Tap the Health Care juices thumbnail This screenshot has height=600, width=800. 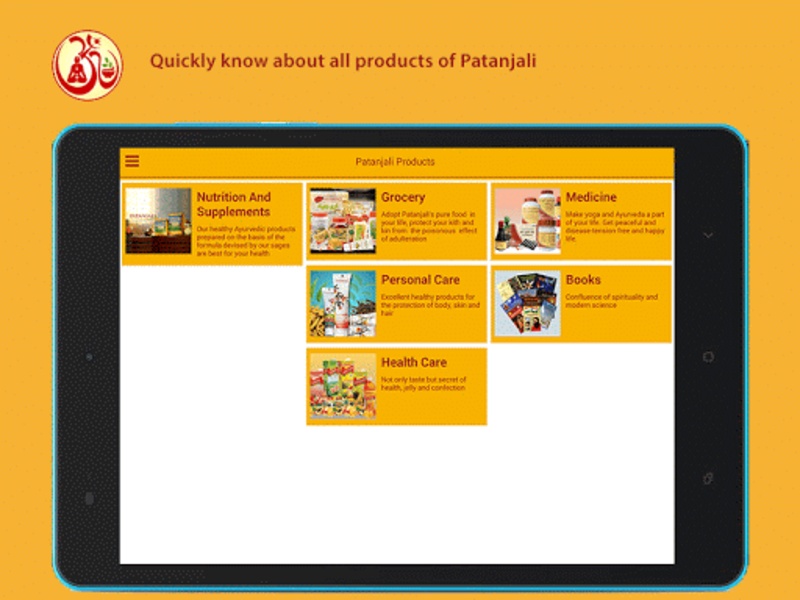pos(343,386)
